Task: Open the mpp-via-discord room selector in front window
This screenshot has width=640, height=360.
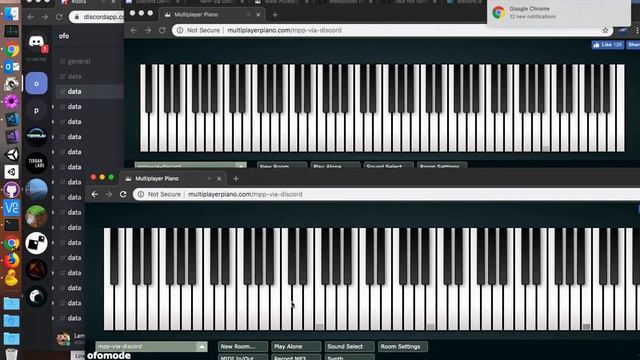Action: point(151,347)
